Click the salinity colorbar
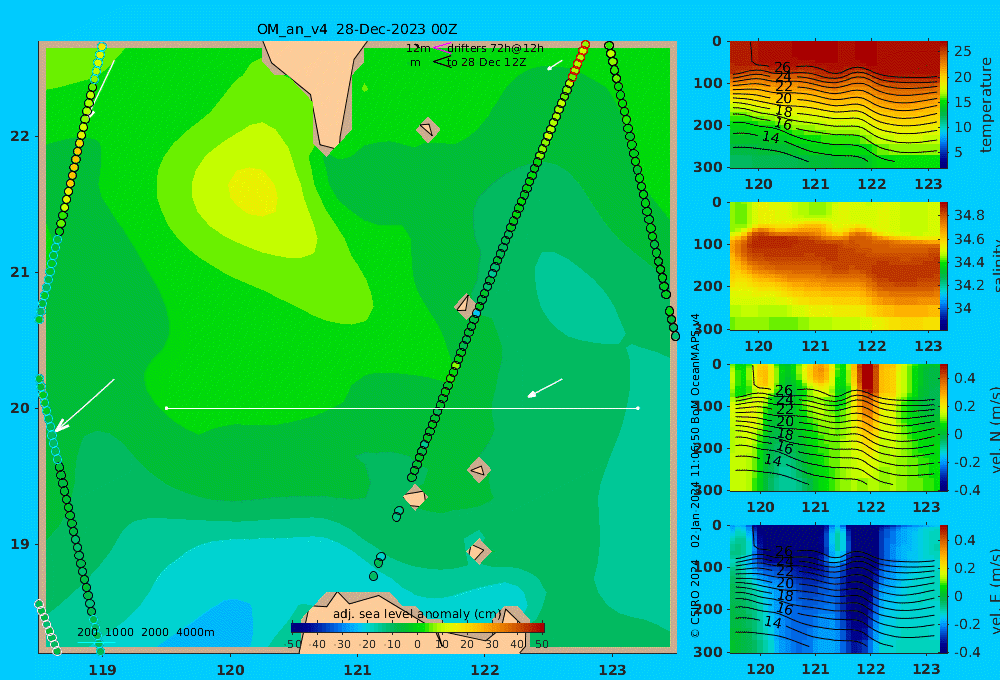 944,266
